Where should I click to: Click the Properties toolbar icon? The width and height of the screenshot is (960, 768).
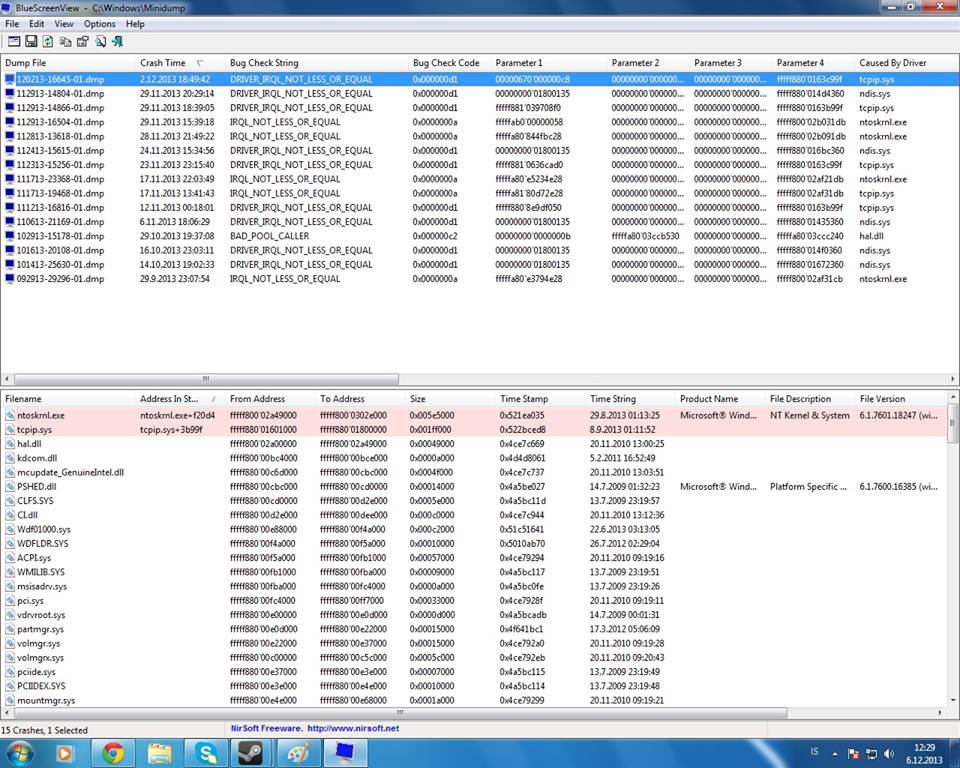pos(82,41)
